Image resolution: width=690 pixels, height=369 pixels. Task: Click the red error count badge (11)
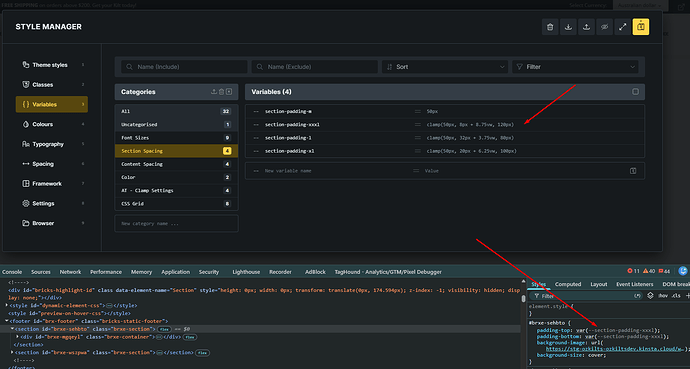point(634,271)
